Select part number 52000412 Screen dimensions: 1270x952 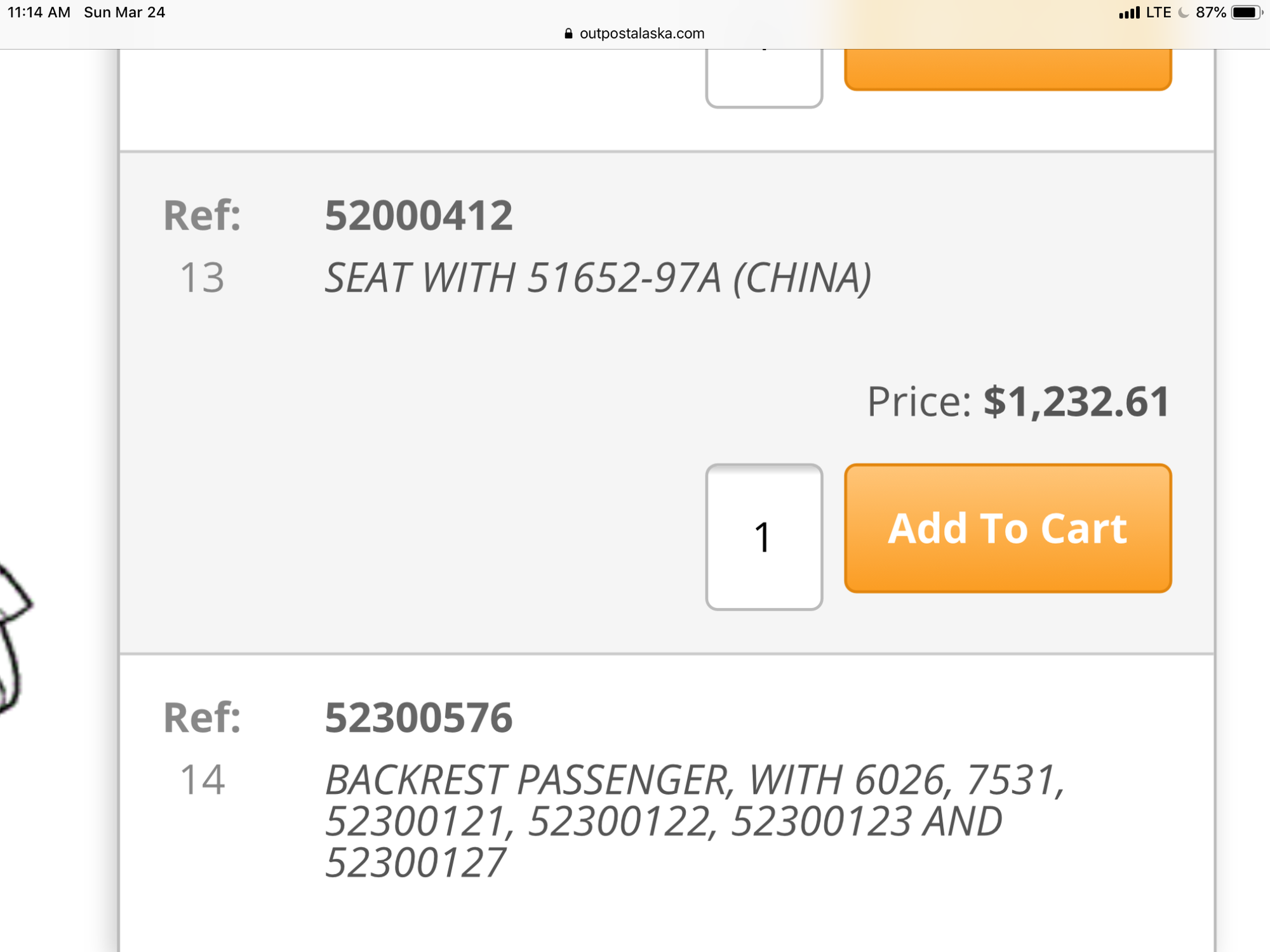click(x=418, y=215)
